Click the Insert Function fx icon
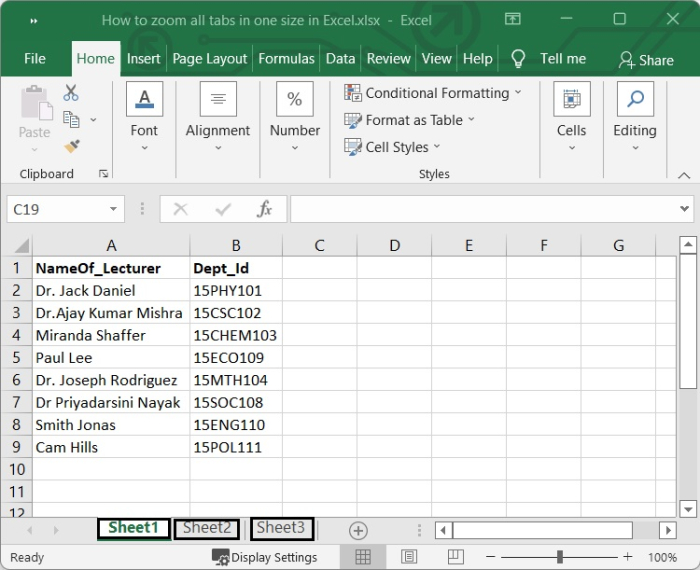700x570 pixels. [264, 209]
